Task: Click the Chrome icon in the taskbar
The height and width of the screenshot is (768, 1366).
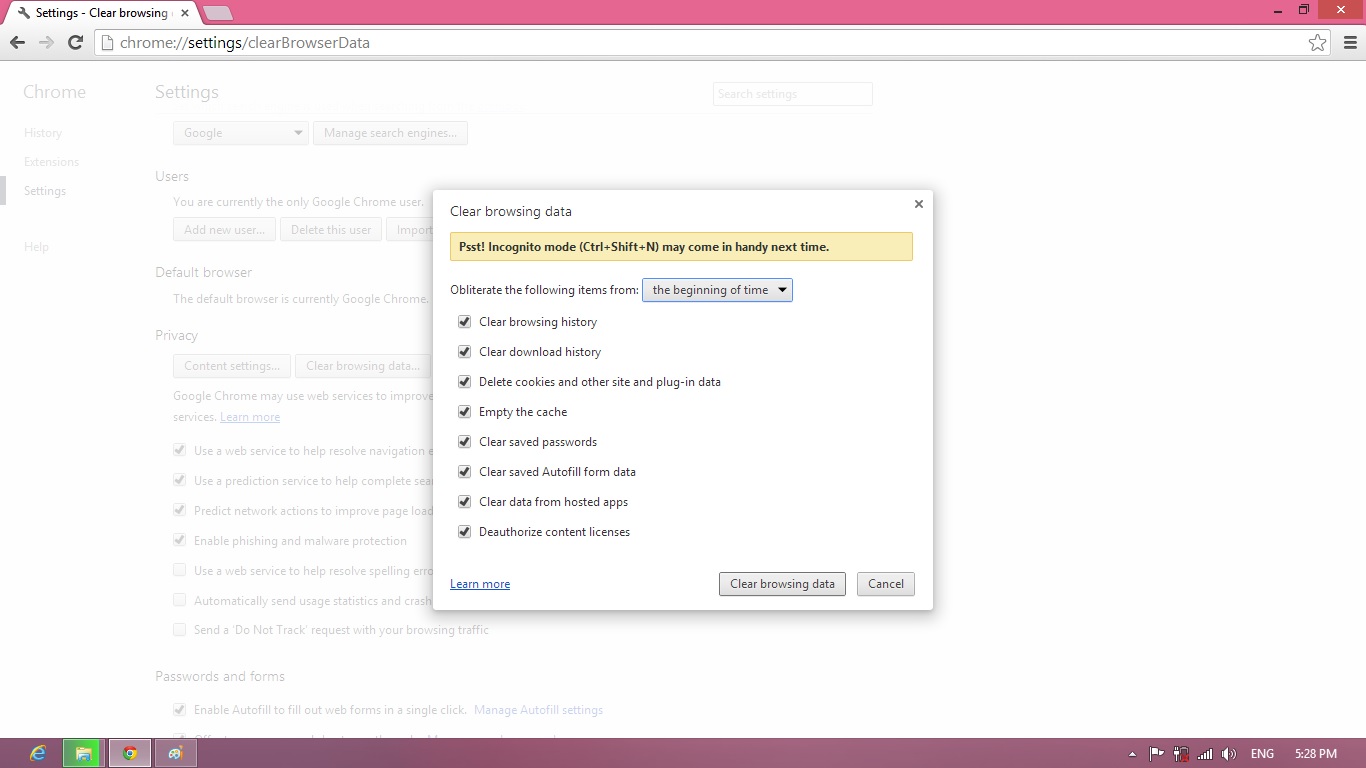Action: (x=130, y=753)
